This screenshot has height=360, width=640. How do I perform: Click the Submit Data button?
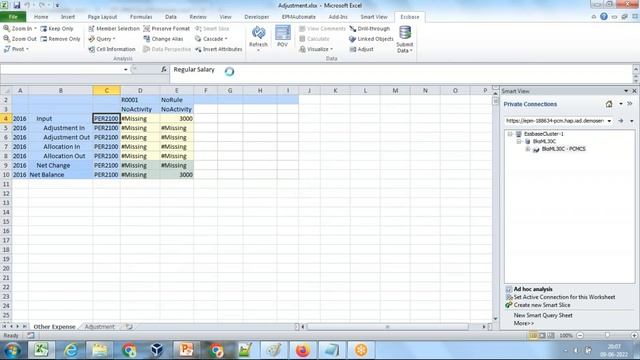405,39
